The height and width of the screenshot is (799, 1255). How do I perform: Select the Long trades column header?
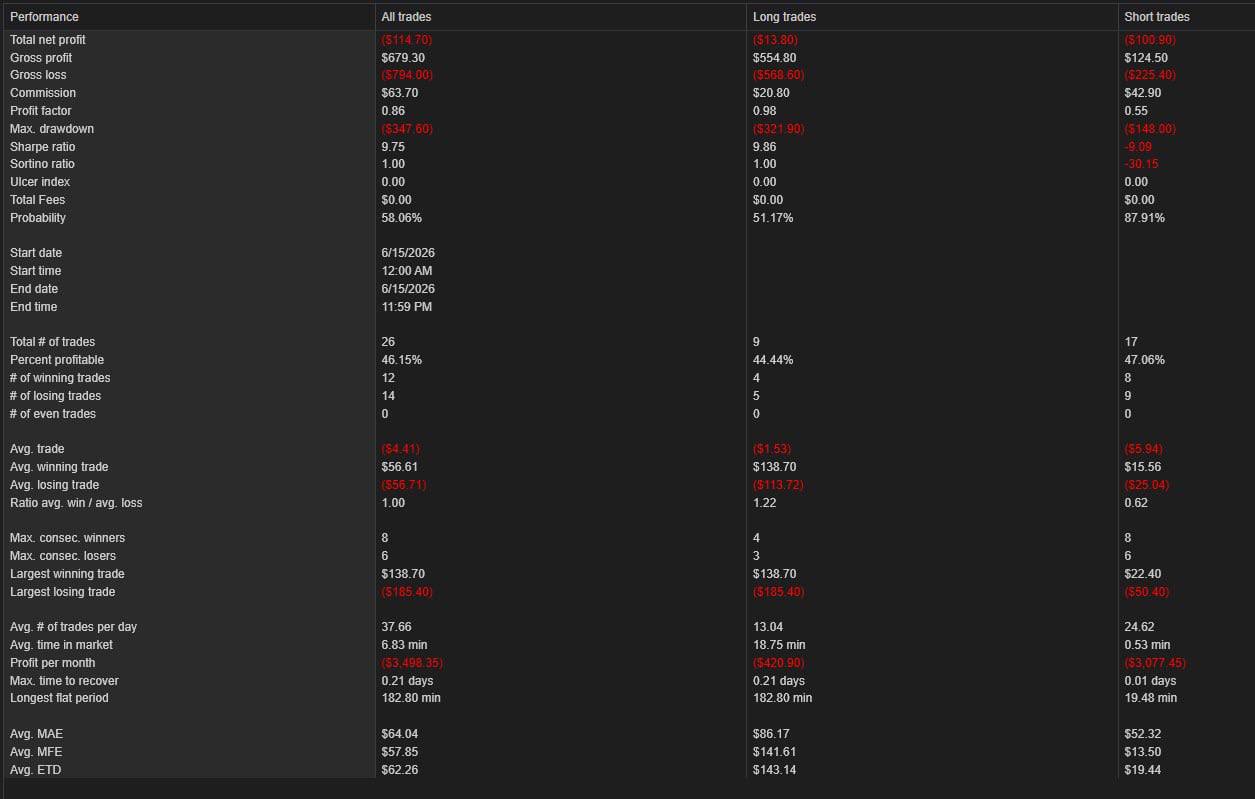[785, 17]
